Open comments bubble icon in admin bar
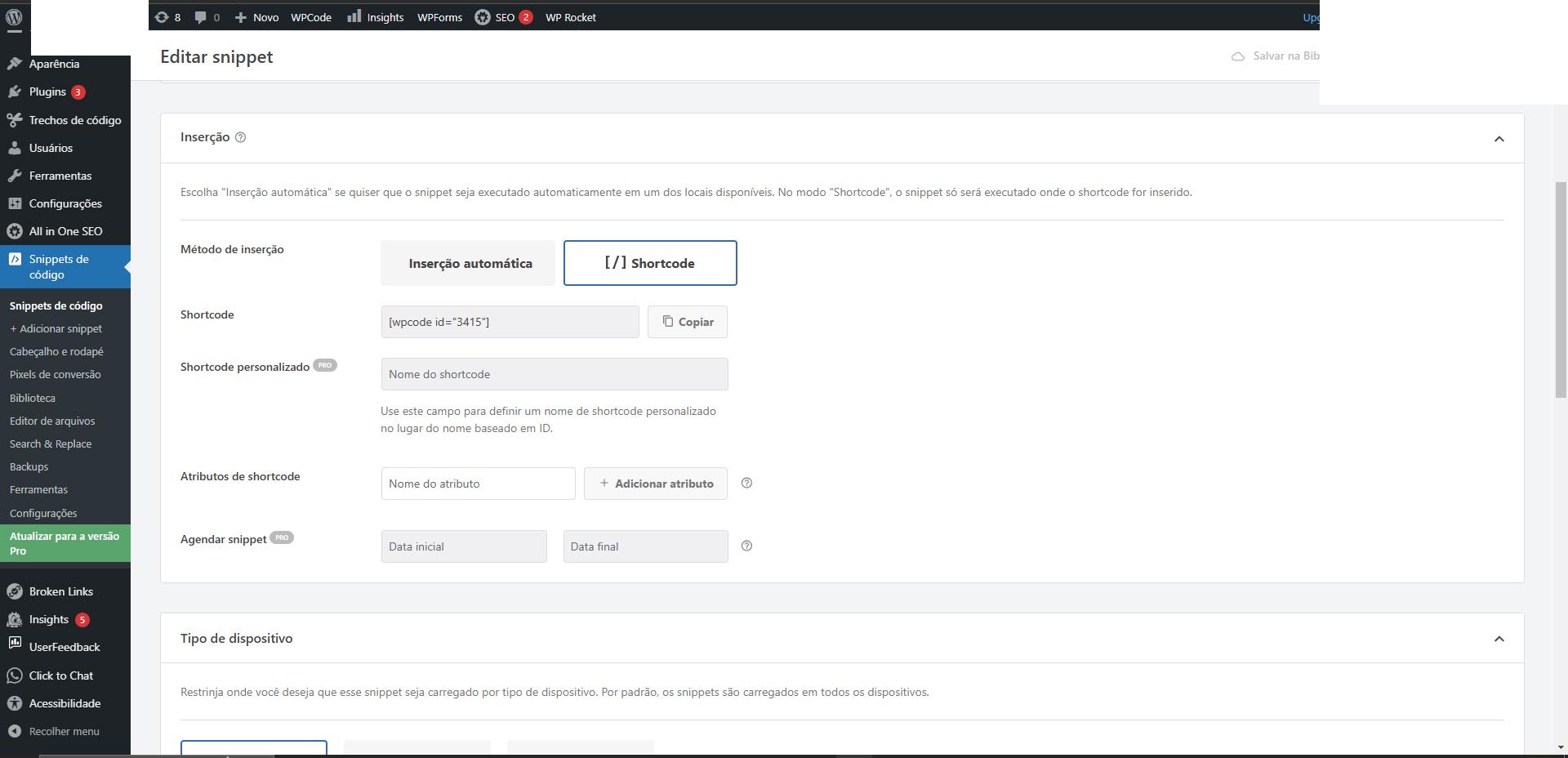The height and width of the screenshot is (758, 1568). coord(201,17)
